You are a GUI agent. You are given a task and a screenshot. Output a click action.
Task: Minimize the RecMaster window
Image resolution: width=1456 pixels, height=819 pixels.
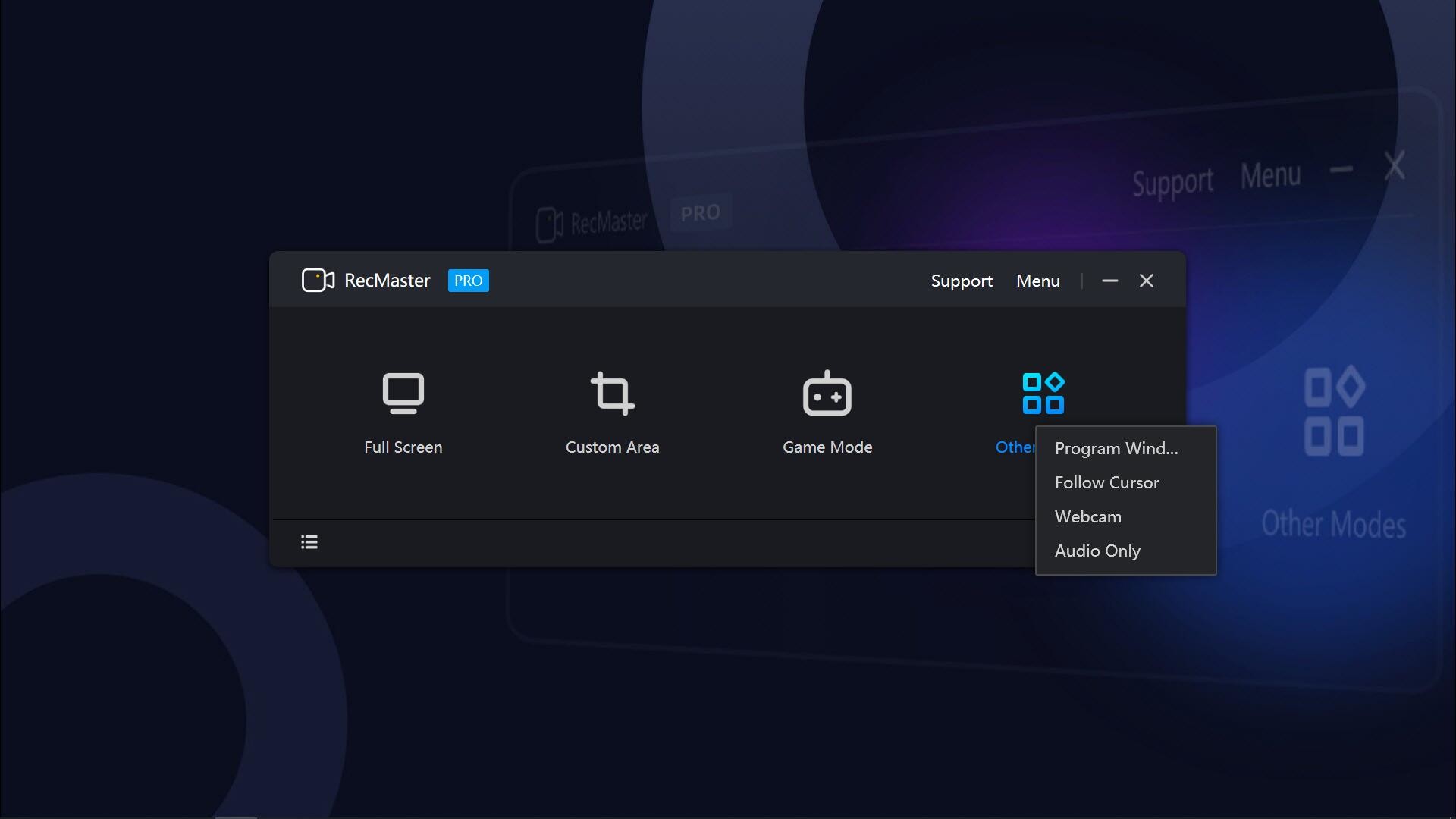[1109, 281]
